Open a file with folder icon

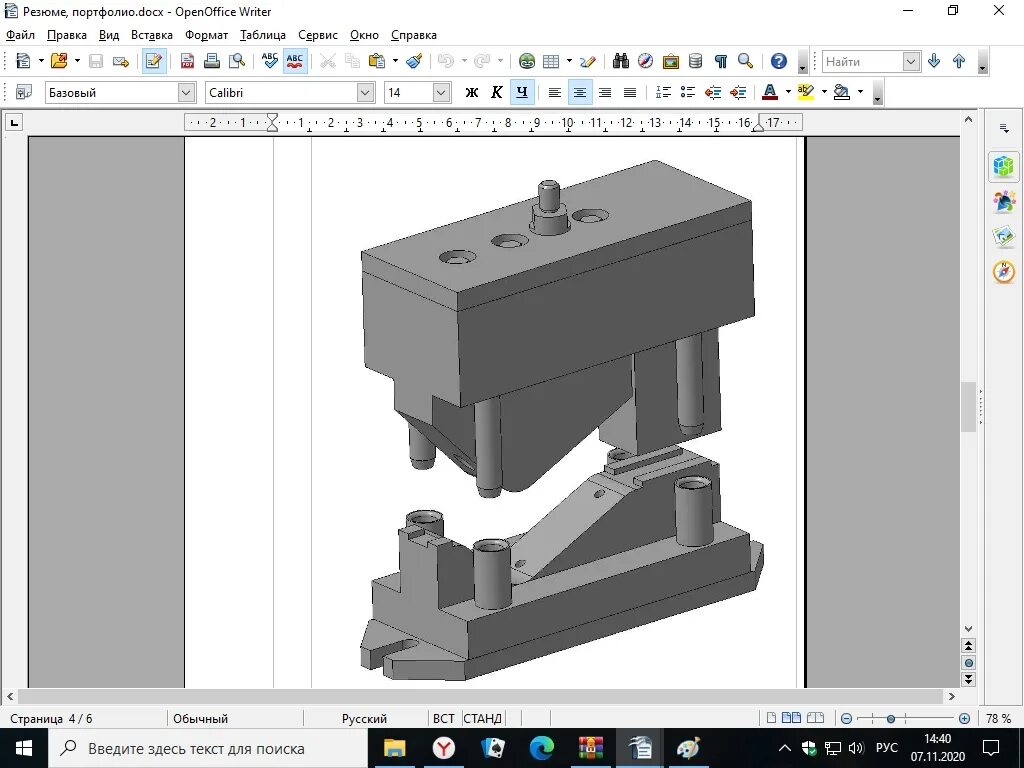click(59, 61)
